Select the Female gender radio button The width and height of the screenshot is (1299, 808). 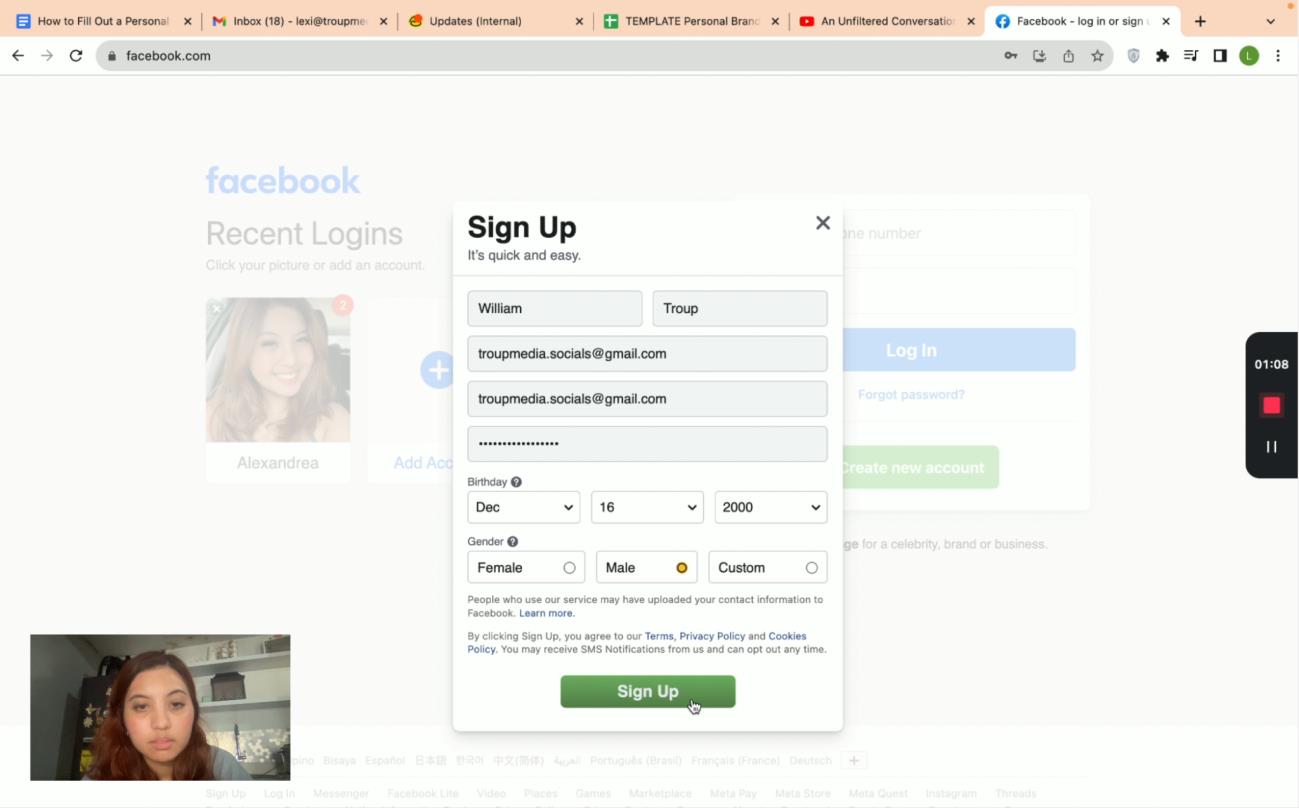click(569, 568)
